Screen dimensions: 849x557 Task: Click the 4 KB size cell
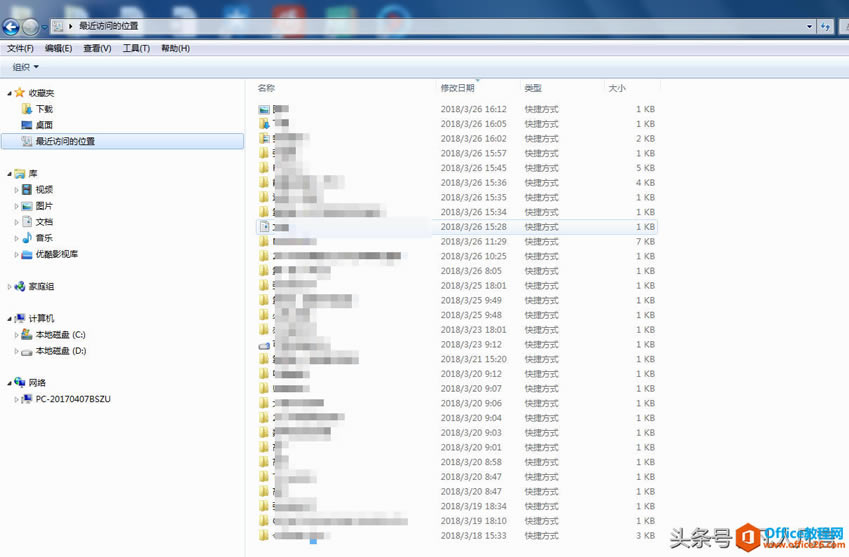(645, 182)
